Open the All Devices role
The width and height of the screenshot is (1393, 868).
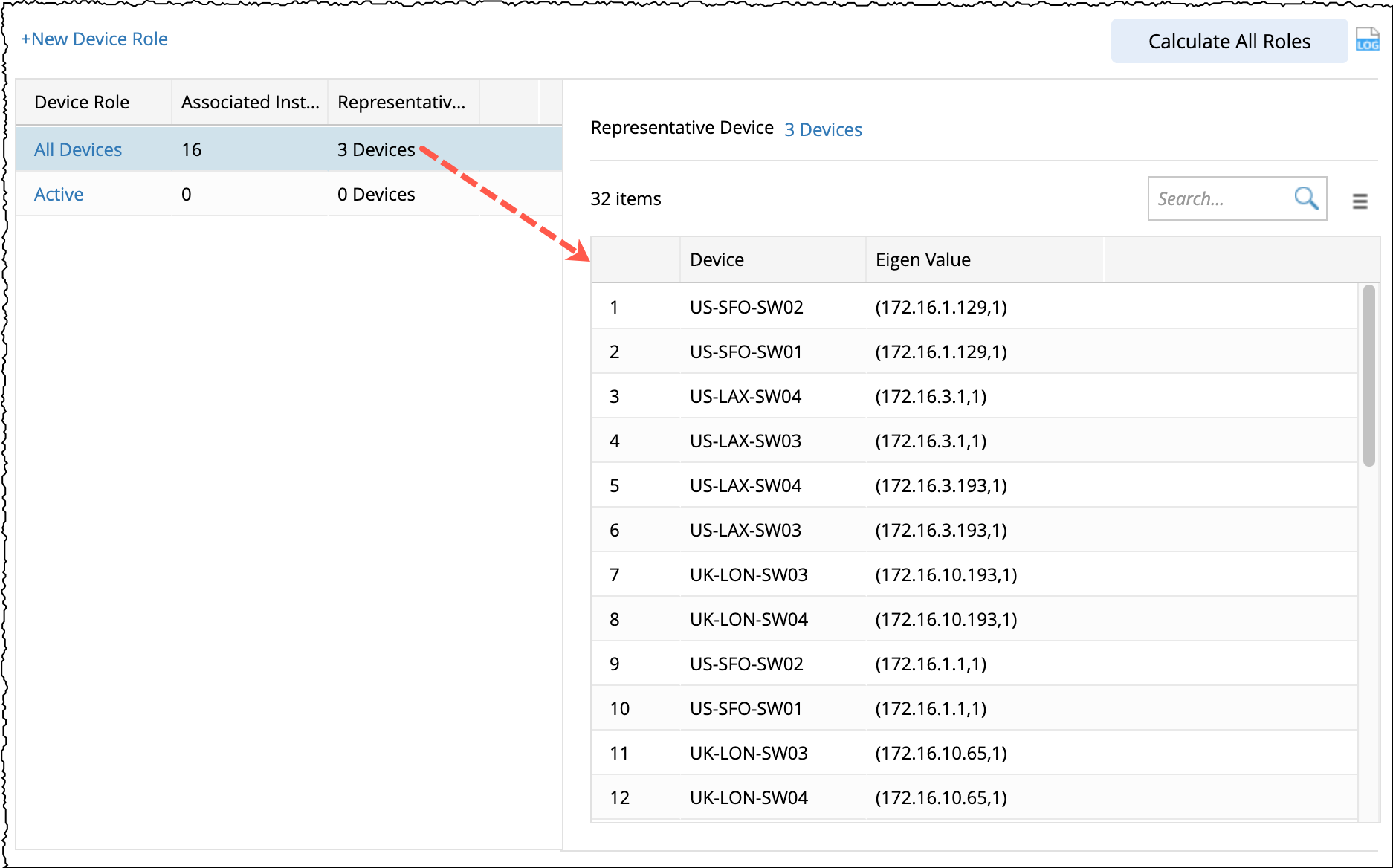78,150
